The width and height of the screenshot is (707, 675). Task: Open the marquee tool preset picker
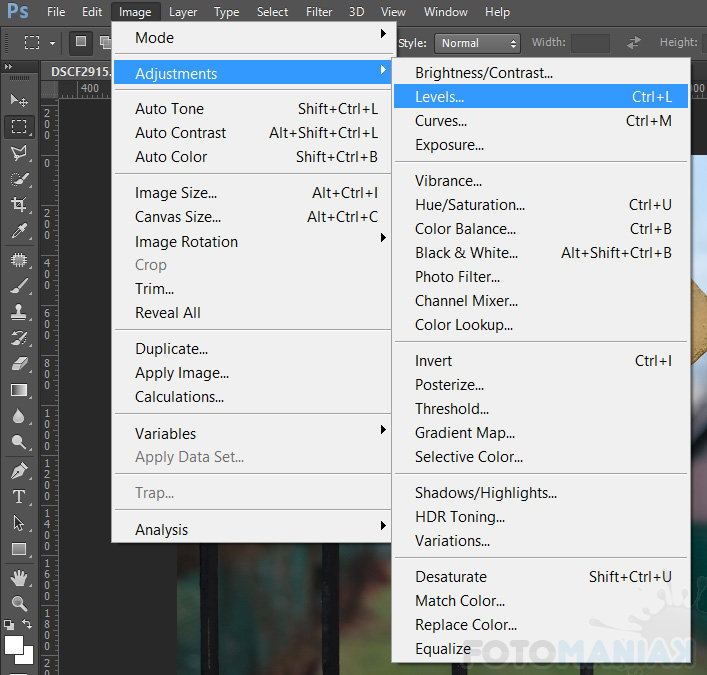[x=53, y=43]
